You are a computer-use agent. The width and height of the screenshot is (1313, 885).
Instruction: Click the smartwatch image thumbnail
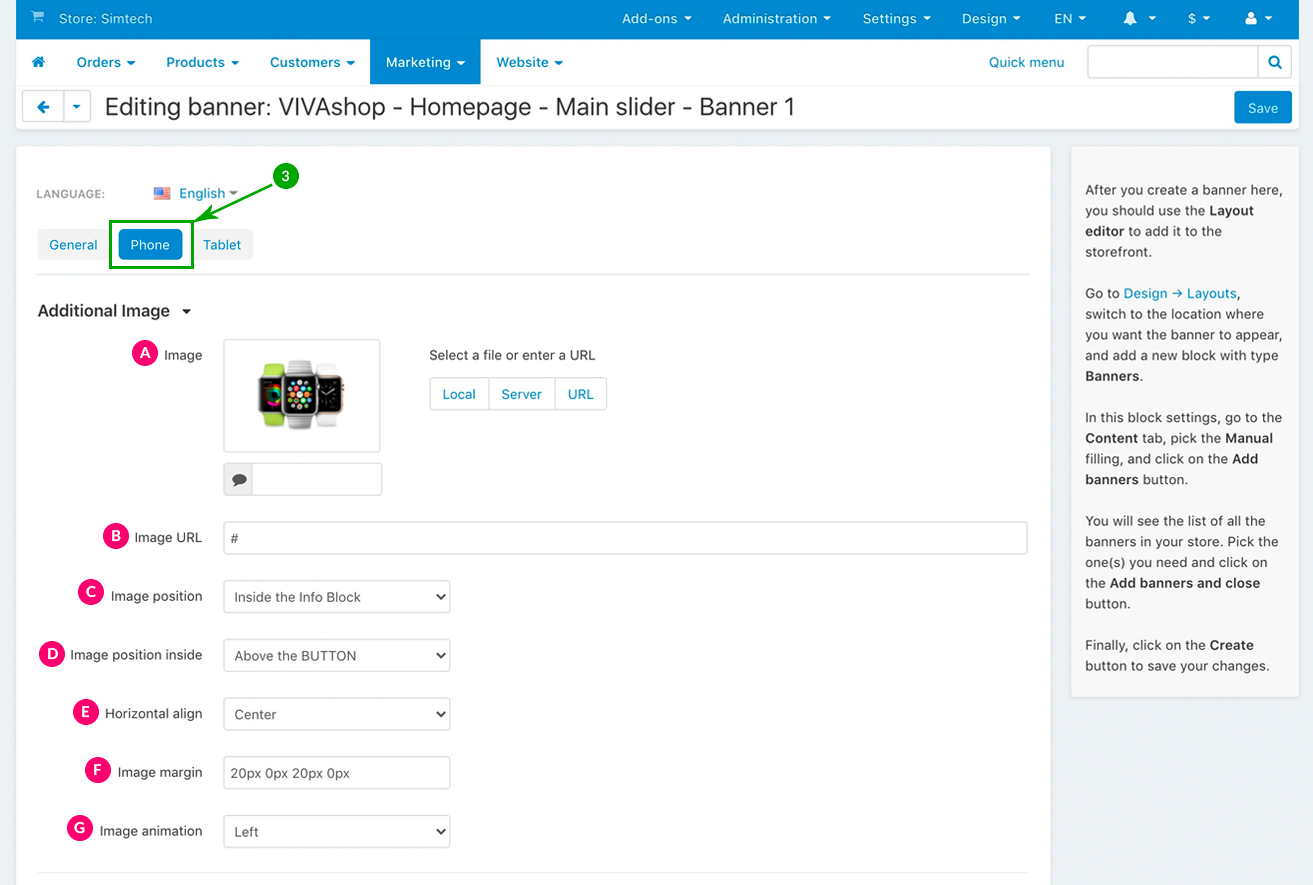point(301,396)
